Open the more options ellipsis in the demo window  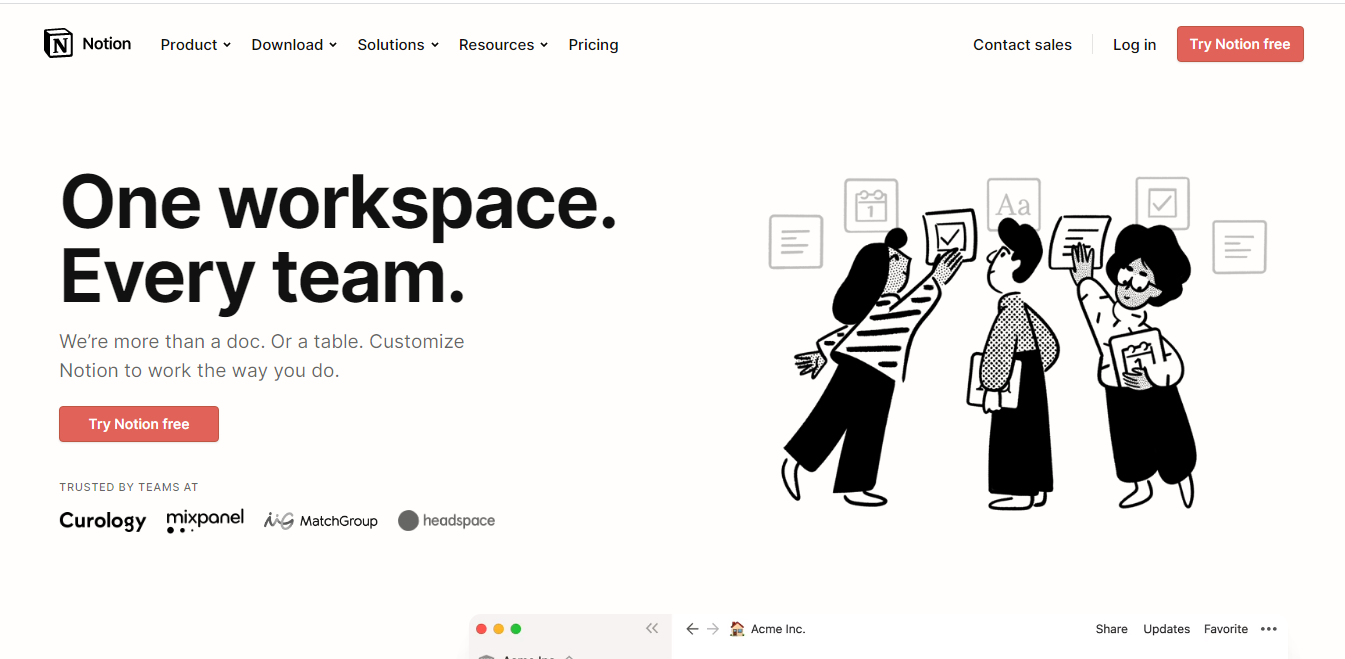[1269, 628]
